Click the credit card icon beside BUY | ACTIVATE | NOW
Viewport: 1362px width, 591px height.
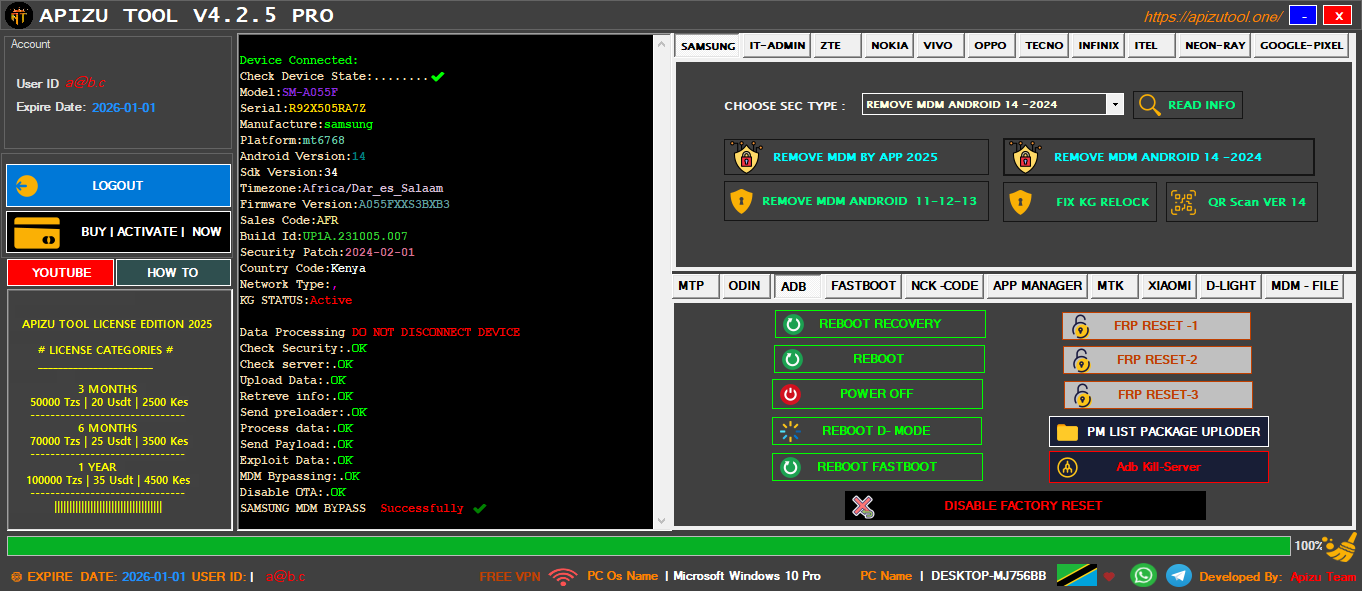coord(37,232)
